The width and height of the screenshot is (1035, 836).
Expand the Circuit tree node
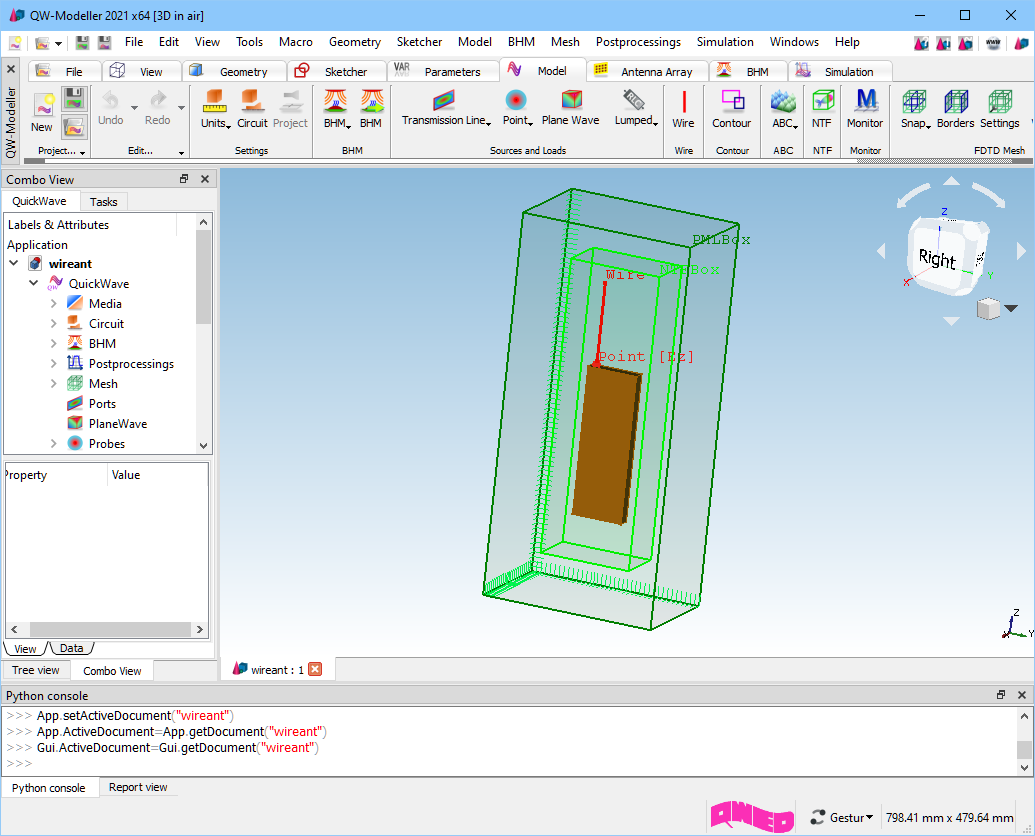click(x=53, y=323)
